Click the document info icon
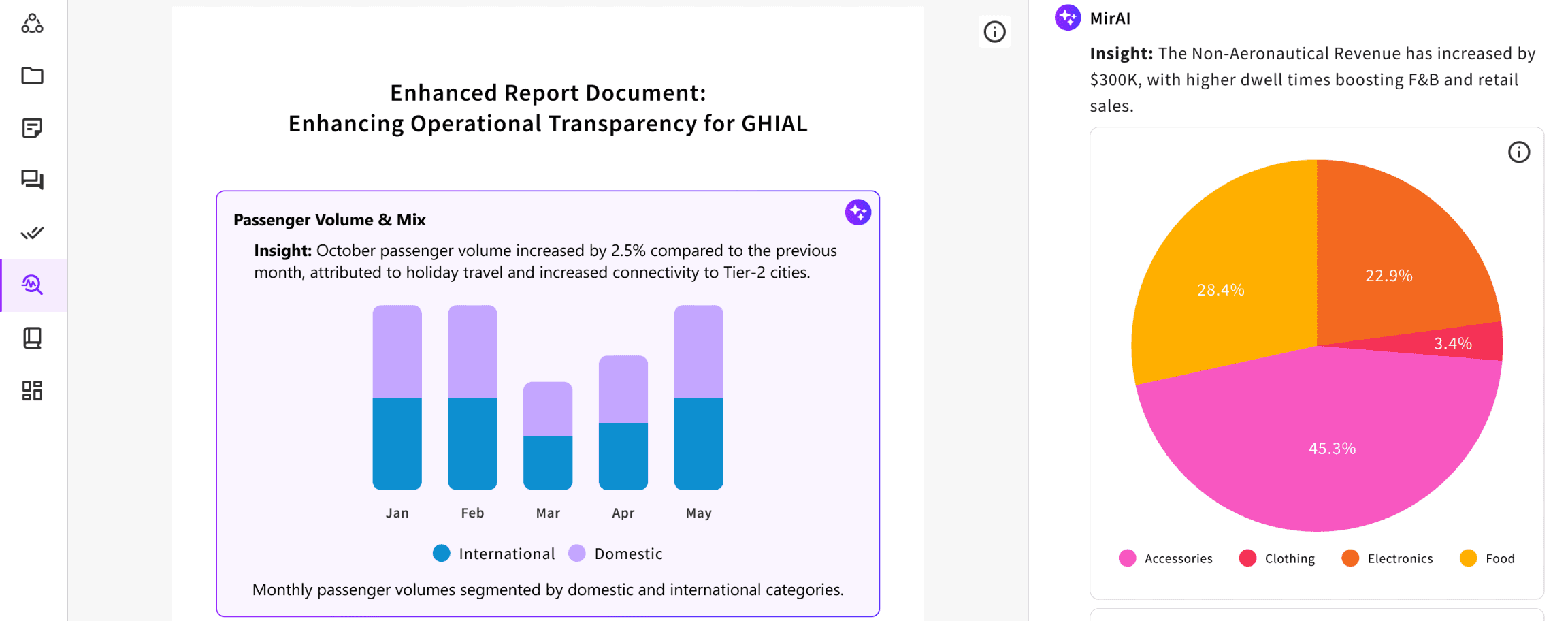 click(x=994, y=31)
